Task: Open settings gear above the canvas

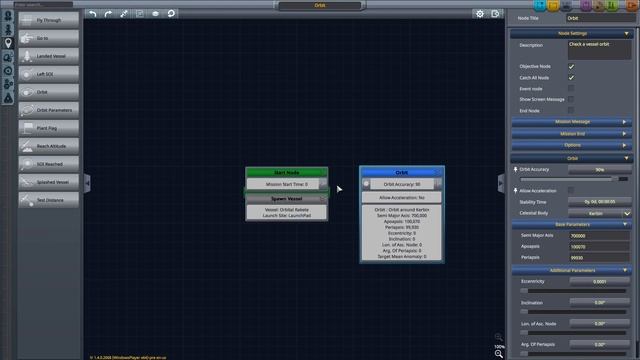Action: [480, 14]
